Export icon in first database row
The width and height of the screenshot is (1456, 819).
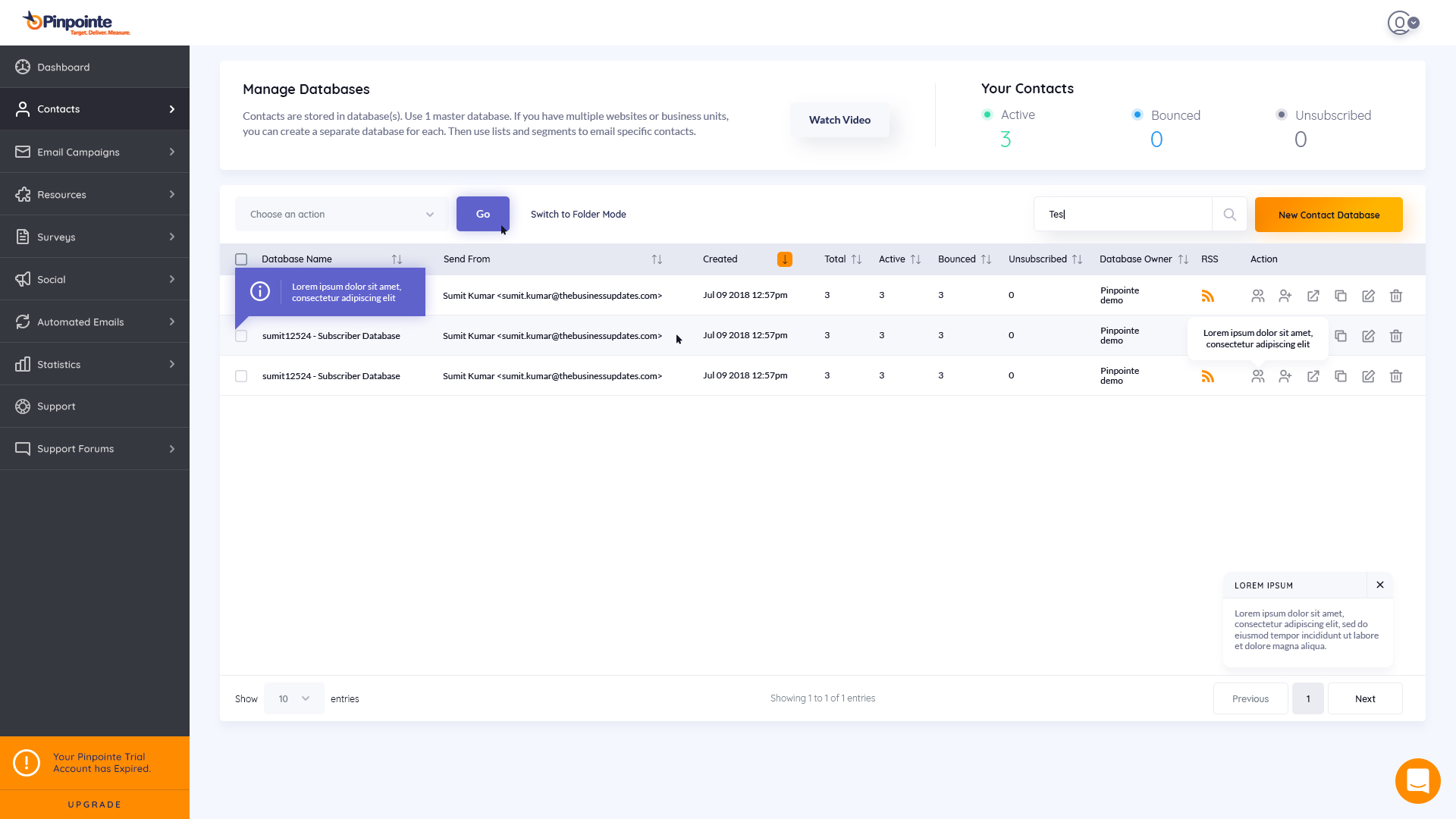(1313, 296)
